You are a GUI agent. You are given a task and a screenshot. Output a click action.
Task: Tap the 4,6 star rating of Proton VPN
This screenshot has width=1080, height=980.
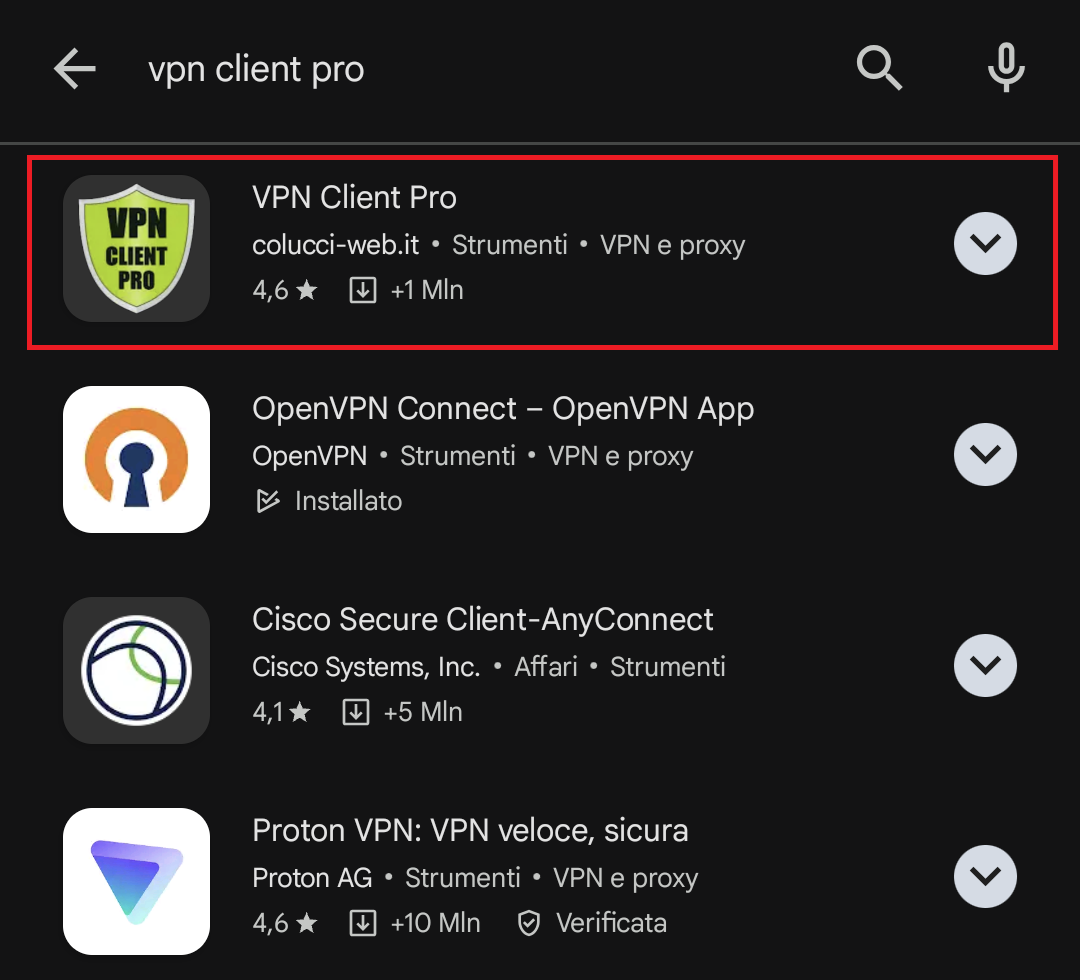click(285, 923)
